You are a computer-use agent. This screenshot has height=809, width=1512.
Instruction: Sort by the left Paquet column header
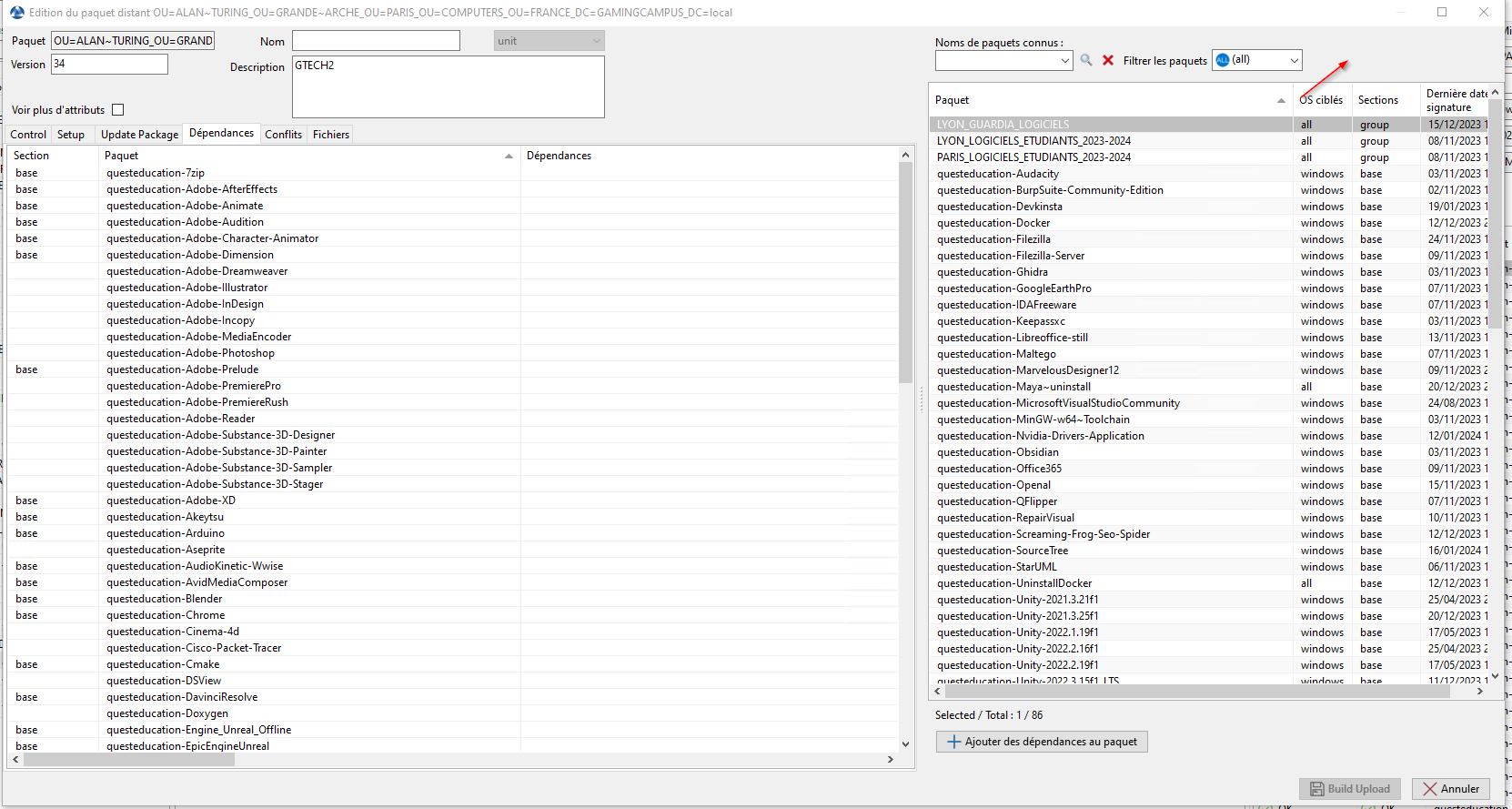[x=309, y=156]
